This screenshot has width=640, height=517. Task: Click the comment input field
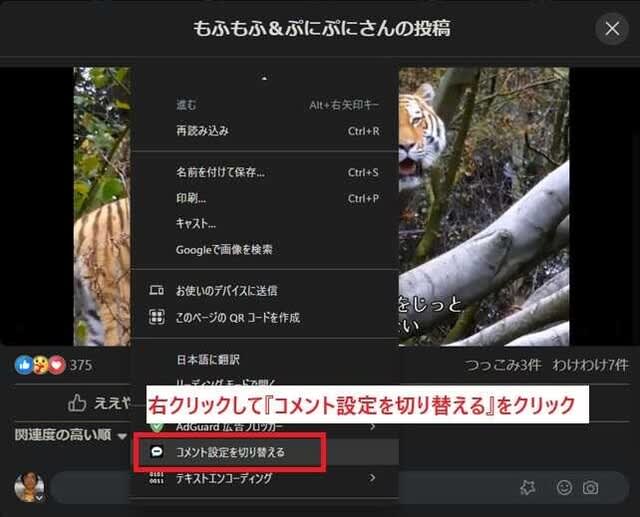tap(280, 488)
